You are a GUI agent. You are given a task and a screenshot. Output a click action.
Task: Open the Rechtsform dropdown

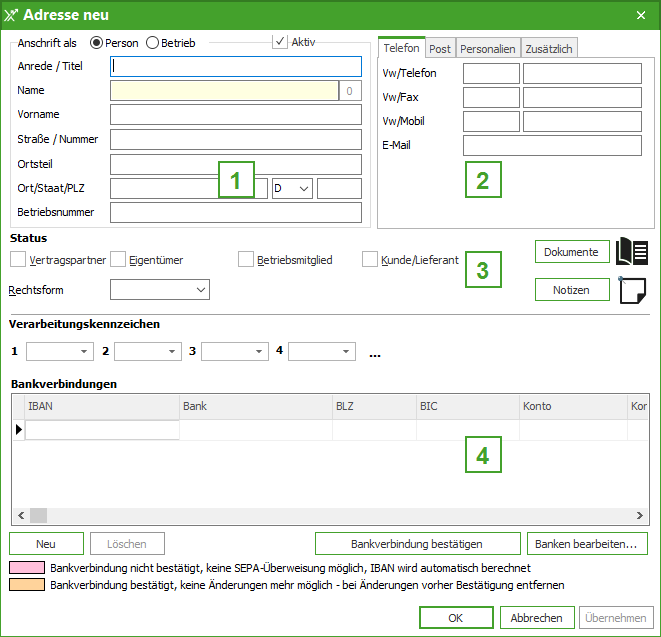click(160, 290)
